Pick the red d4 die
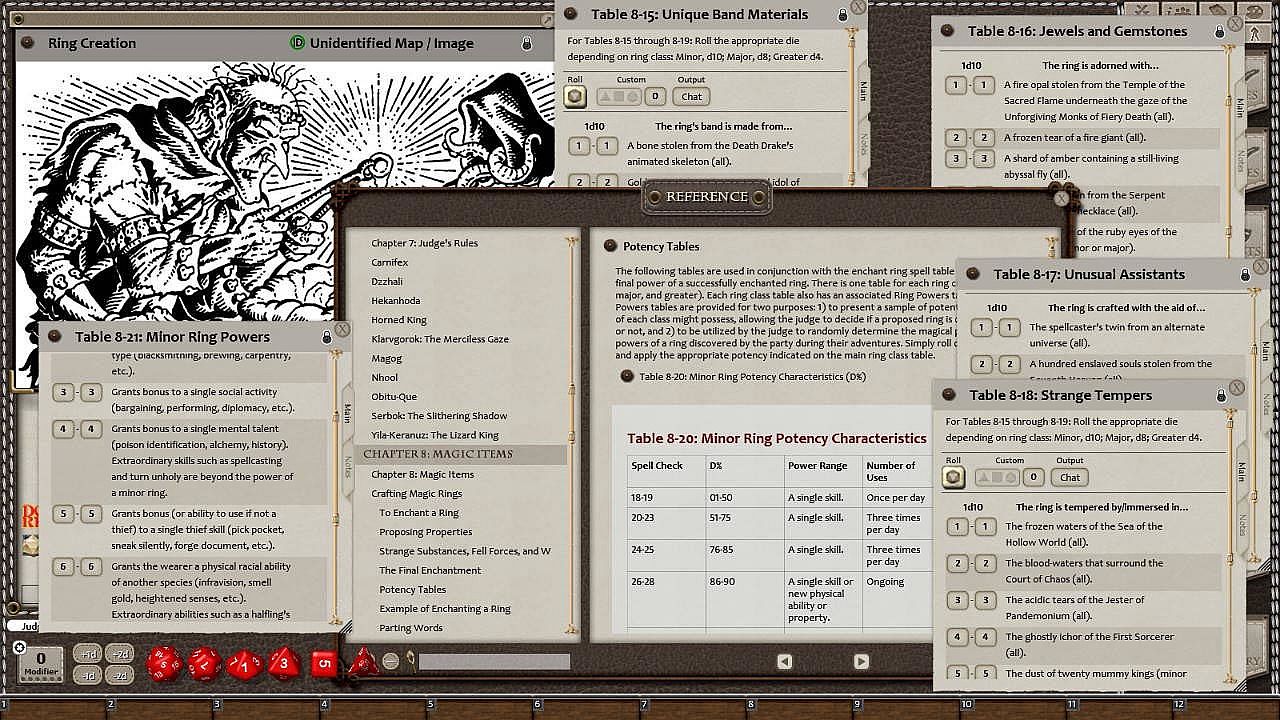The height and width of the screenshot is (720, 1280). [363, 661]
